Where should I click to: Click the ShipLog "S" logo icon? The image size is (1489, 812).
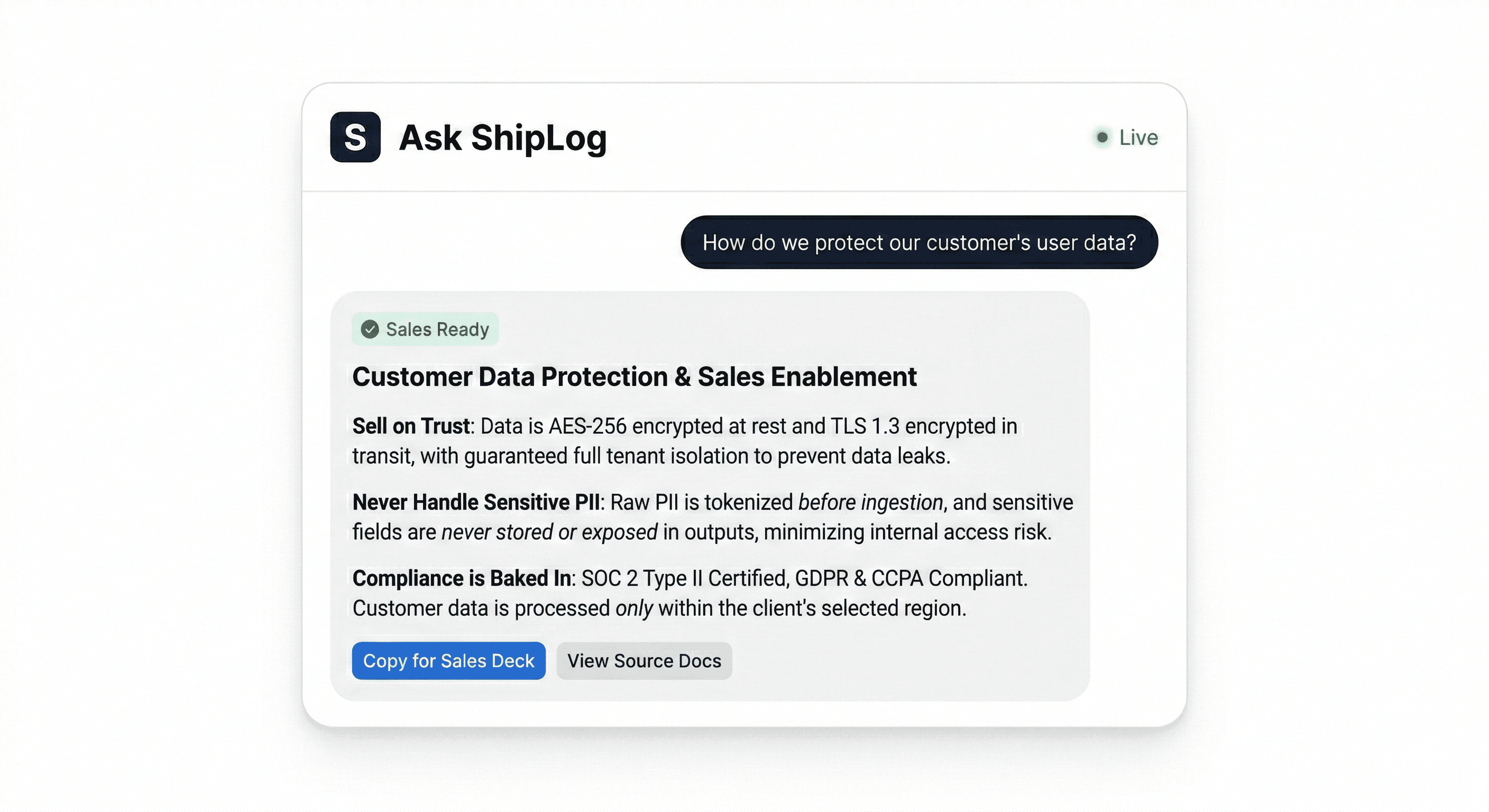pyautogui.click(x=355, y=137)
